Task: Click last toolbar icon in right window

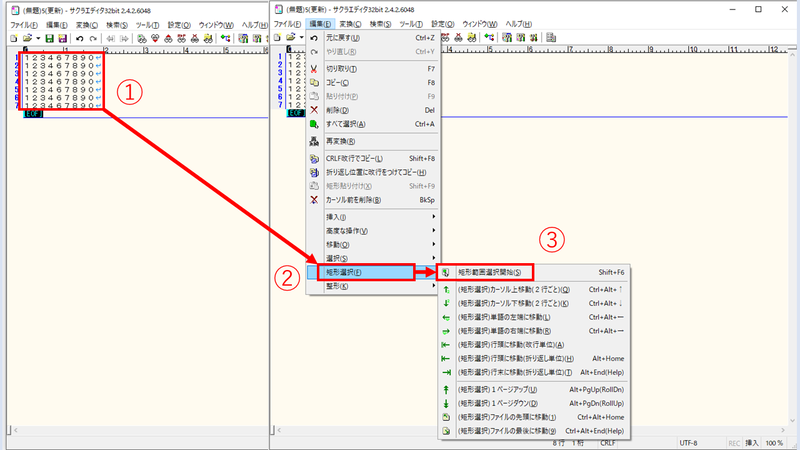Action: click(x=551, y=37)
